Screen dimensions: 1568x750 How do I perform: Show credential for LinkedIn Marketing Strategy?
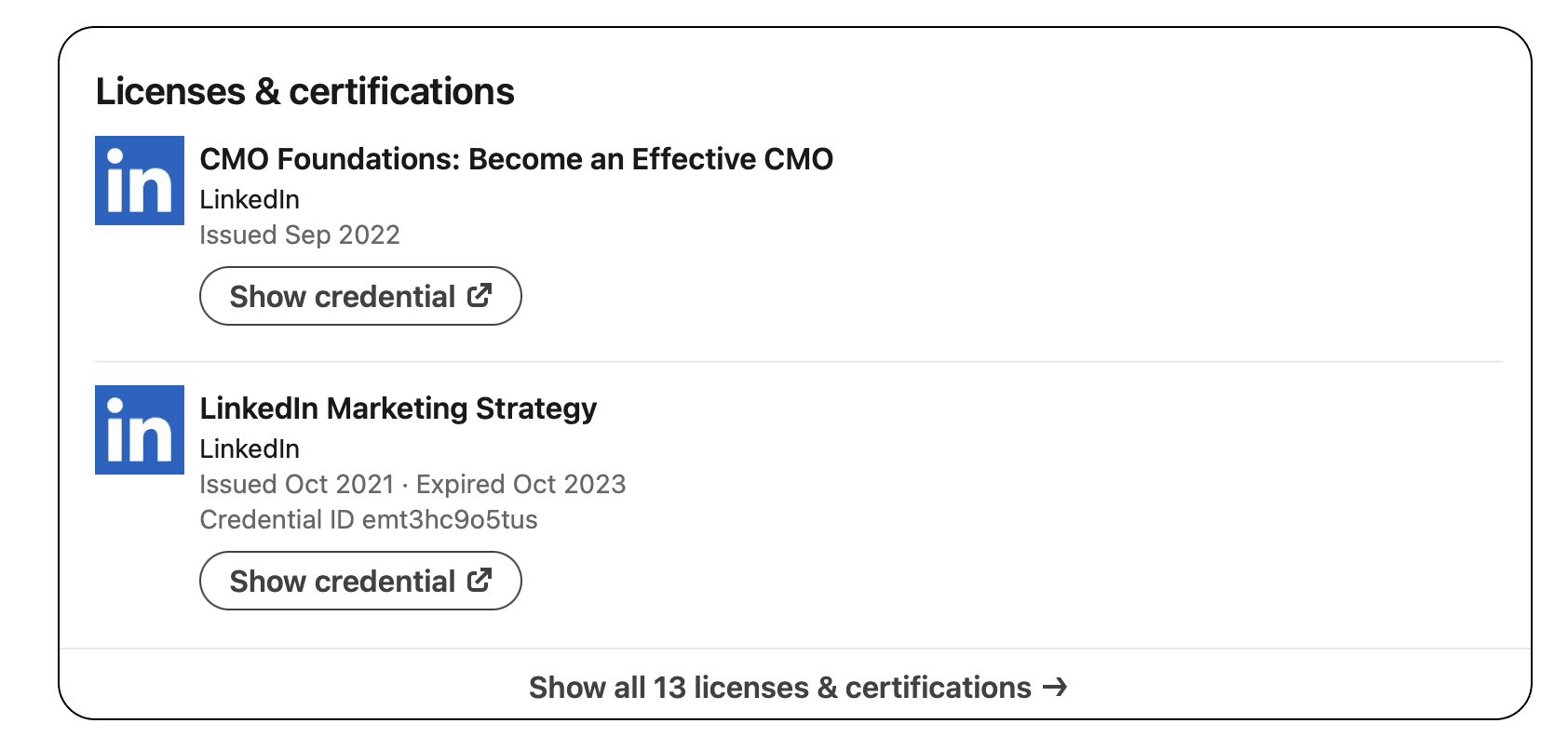360,581
